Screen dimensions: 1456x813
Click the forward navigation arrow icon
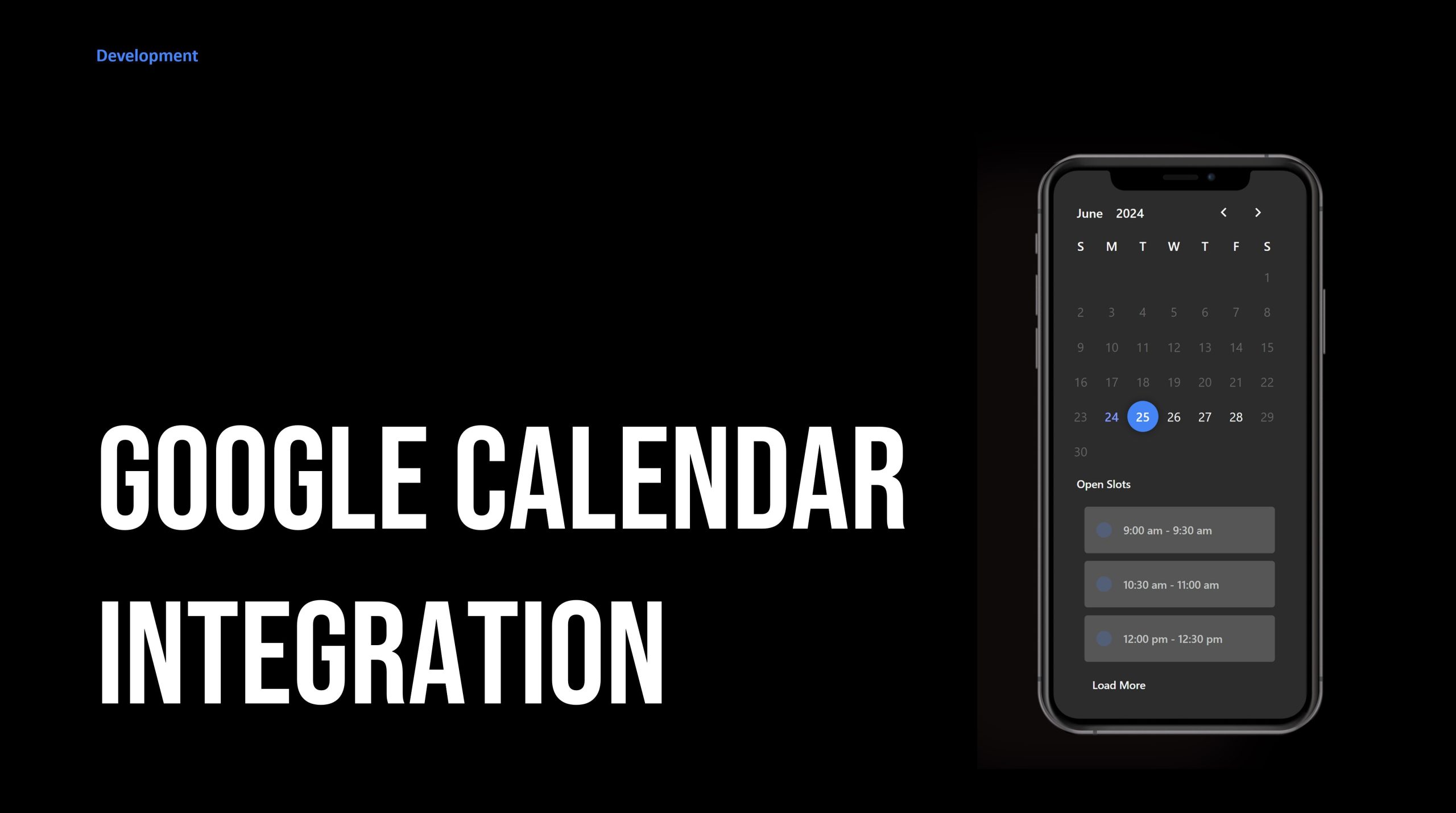(1257, 212)
